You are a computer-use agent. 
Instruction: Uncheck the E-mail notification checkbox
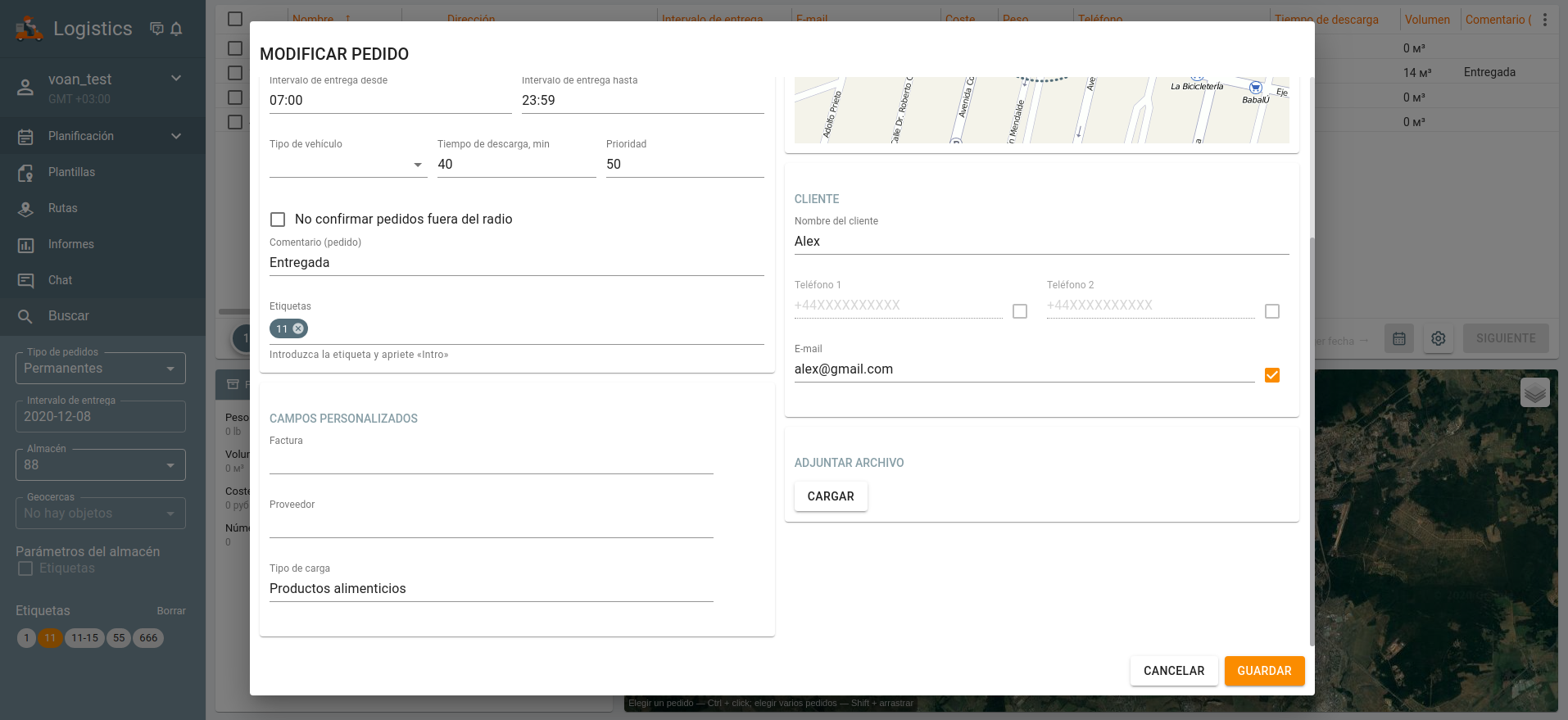pyautogui.click(x=1271, y=375)
